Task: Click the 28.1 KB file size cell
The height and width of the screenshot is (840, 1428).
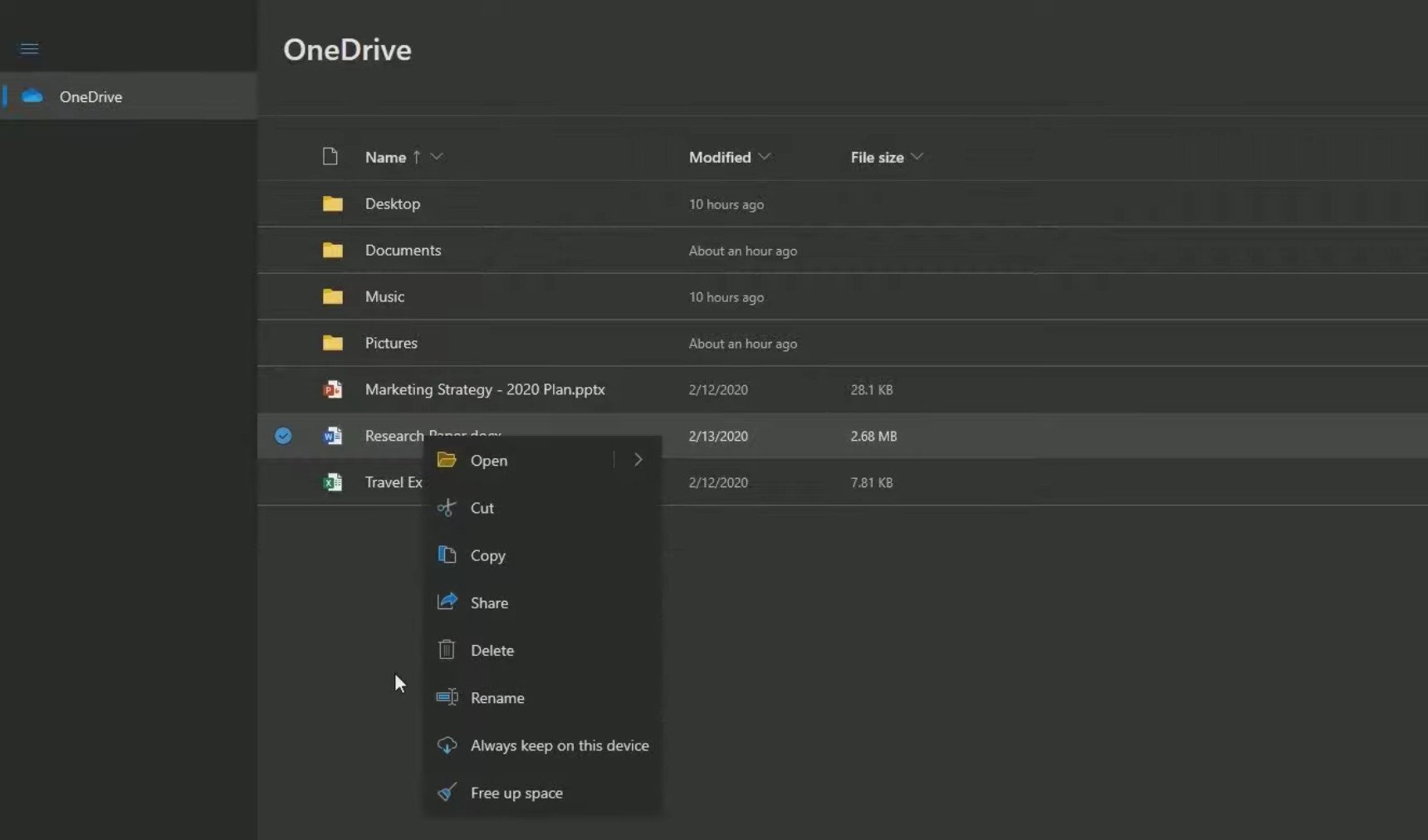Action: (x=872, y=389)
